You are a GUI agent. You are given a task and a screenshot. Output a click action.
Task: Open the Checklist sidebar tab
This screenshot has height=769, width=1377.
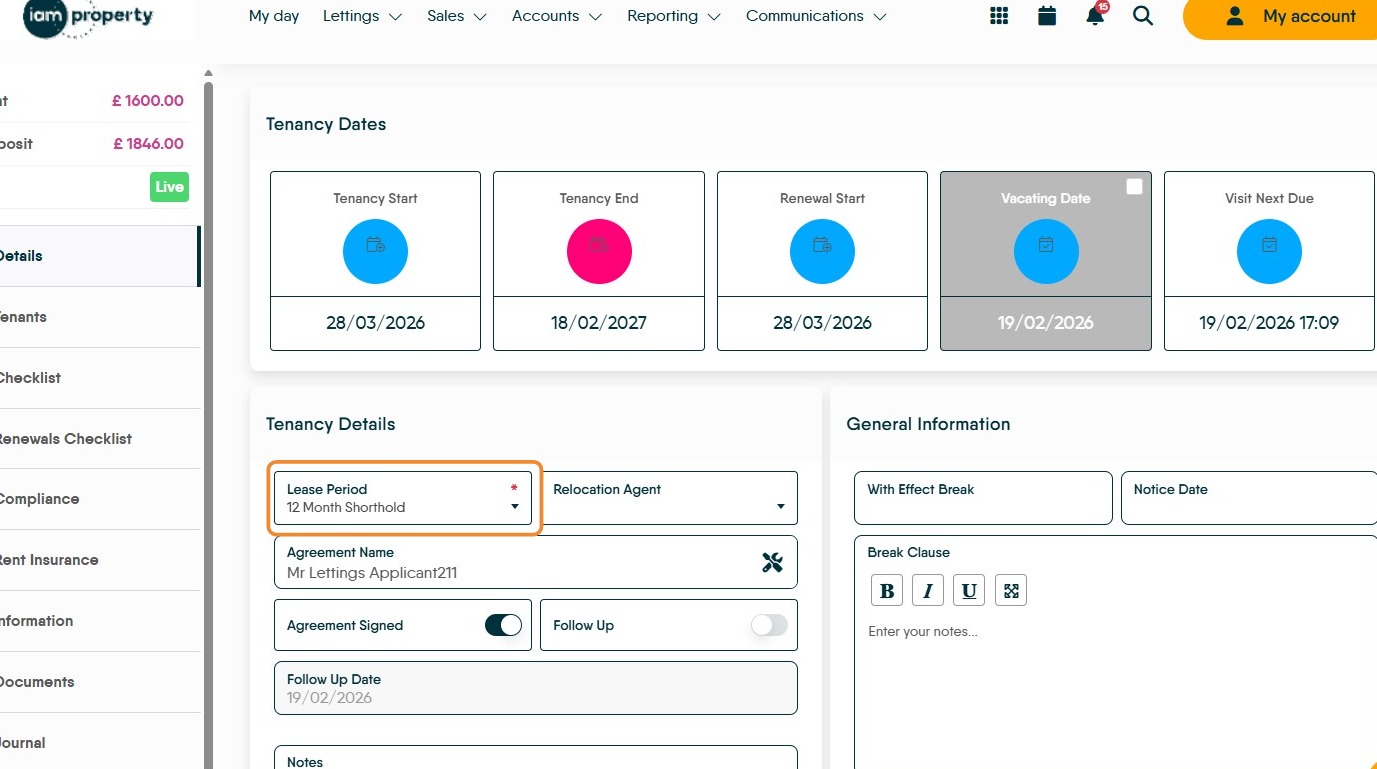pyautogui.click(x=99, y=378)
